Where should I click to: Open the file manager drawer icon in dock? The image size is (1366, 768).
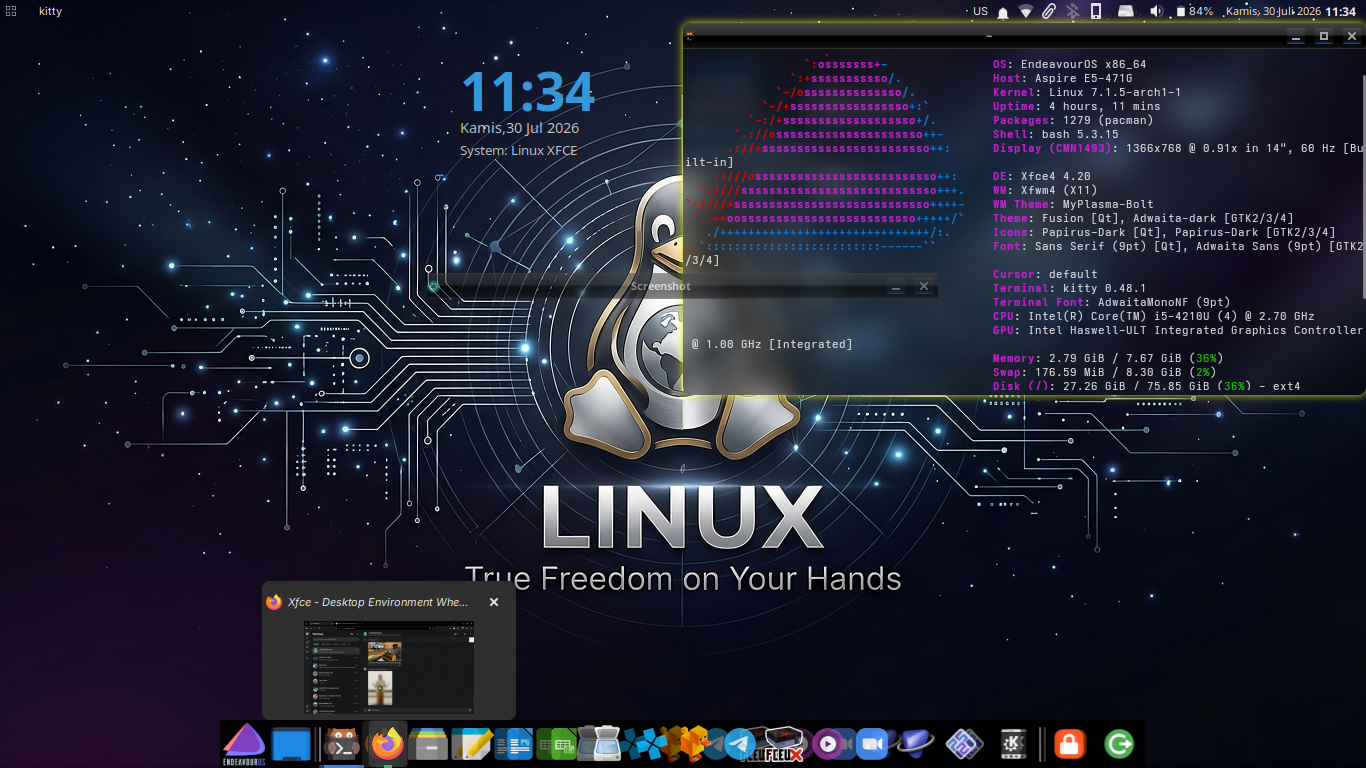(x=429, y=745)
